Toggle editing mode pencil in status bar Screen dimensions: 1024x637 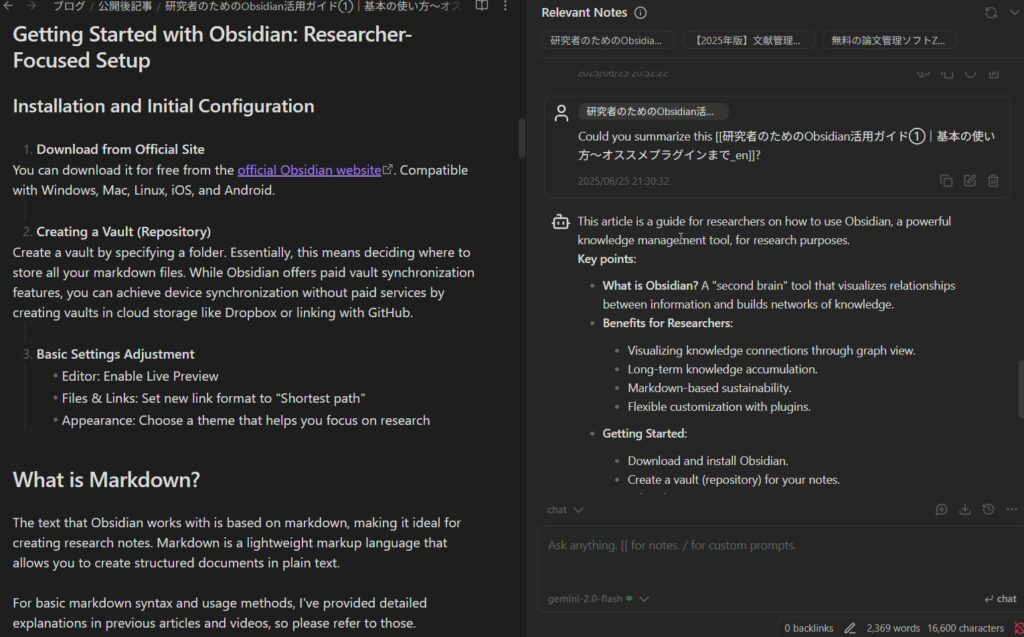coord(850,628)
